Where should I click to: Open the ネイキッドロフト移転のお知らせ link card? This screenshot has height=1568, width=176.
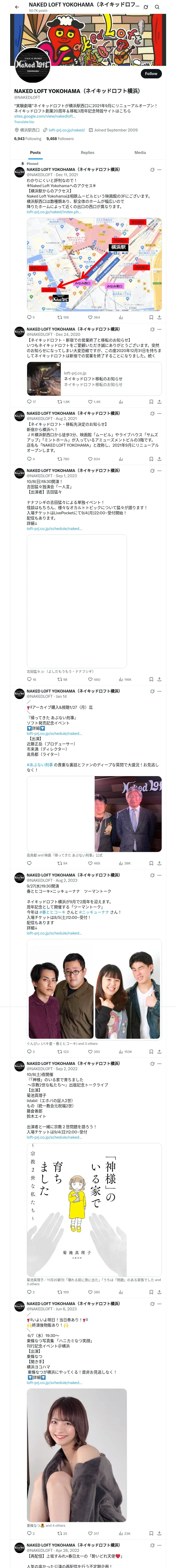(94, 379)
